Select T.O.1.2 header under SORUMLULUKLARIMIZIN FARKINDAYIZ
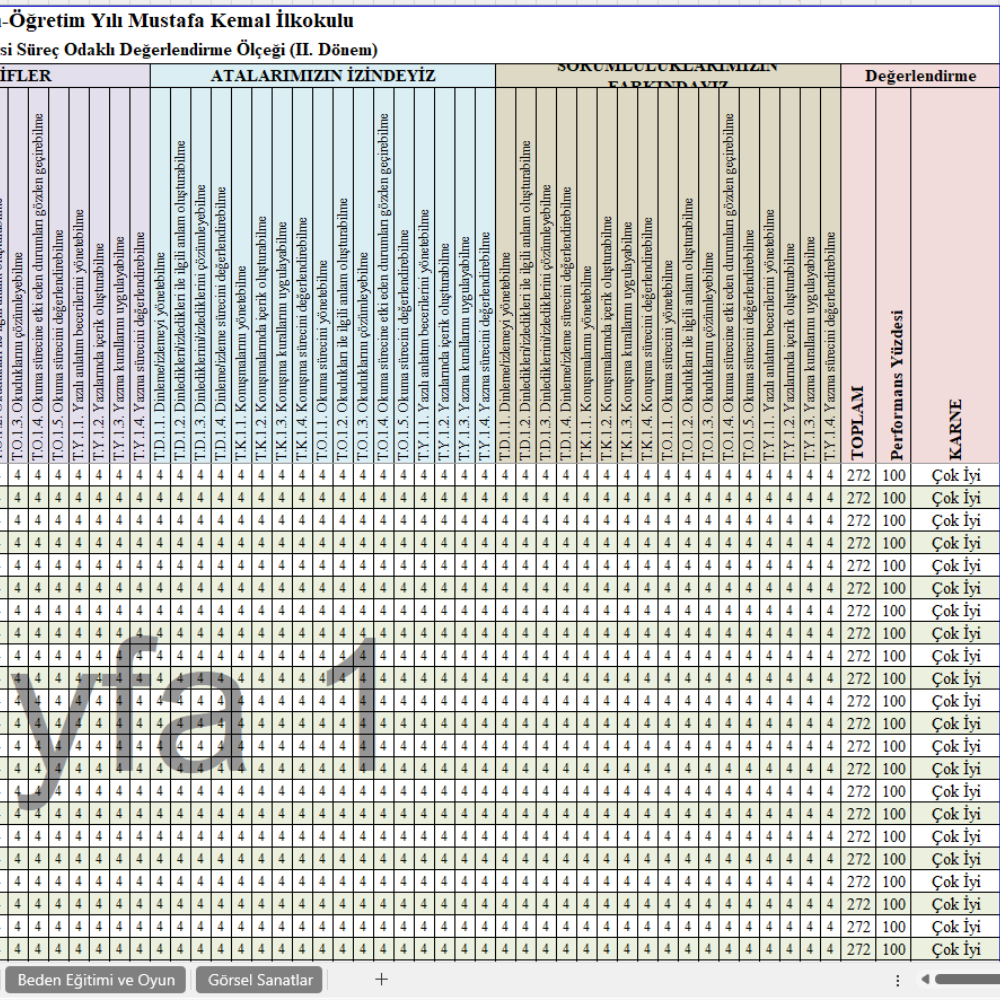Image resolution: width=1000 pixels, height=1000 pixels. (x=688, y=276)
